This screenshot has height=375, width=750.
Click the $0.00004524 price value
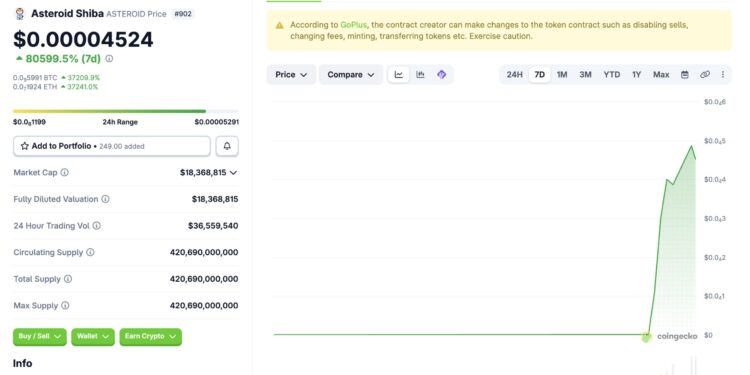83,39
